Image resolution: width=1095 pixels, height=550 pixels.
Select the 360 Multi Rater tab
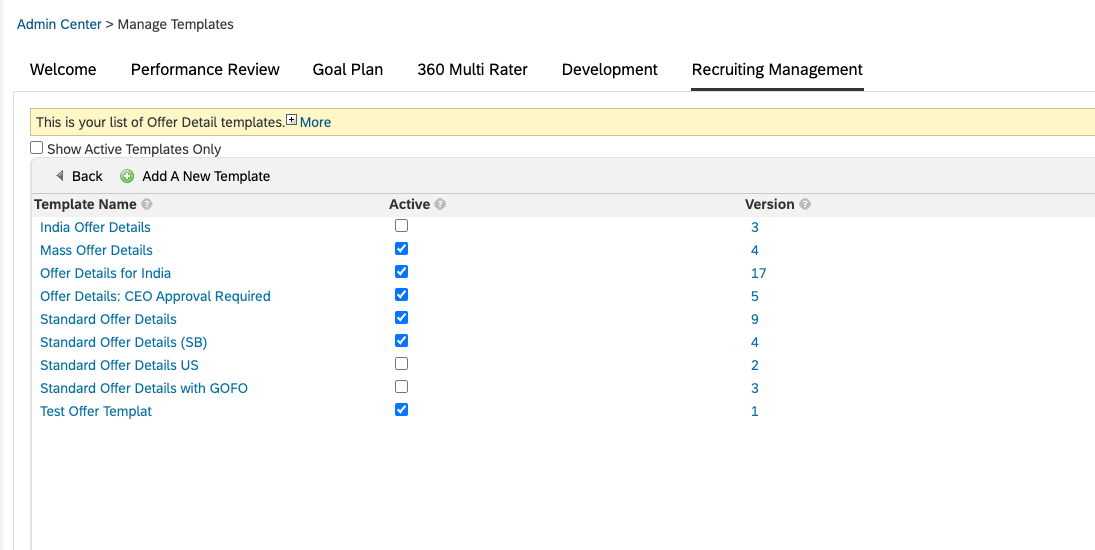tap(472, 70)
